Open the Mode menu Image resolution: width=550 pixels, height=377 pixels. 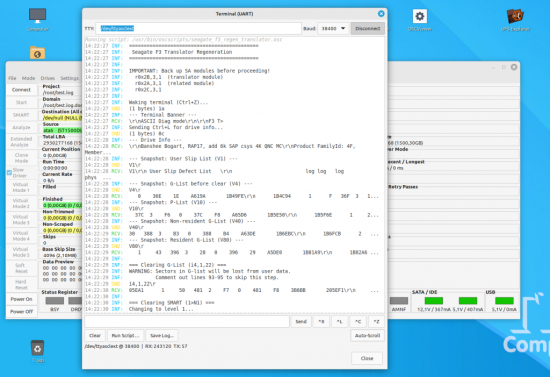pos(28,78)
